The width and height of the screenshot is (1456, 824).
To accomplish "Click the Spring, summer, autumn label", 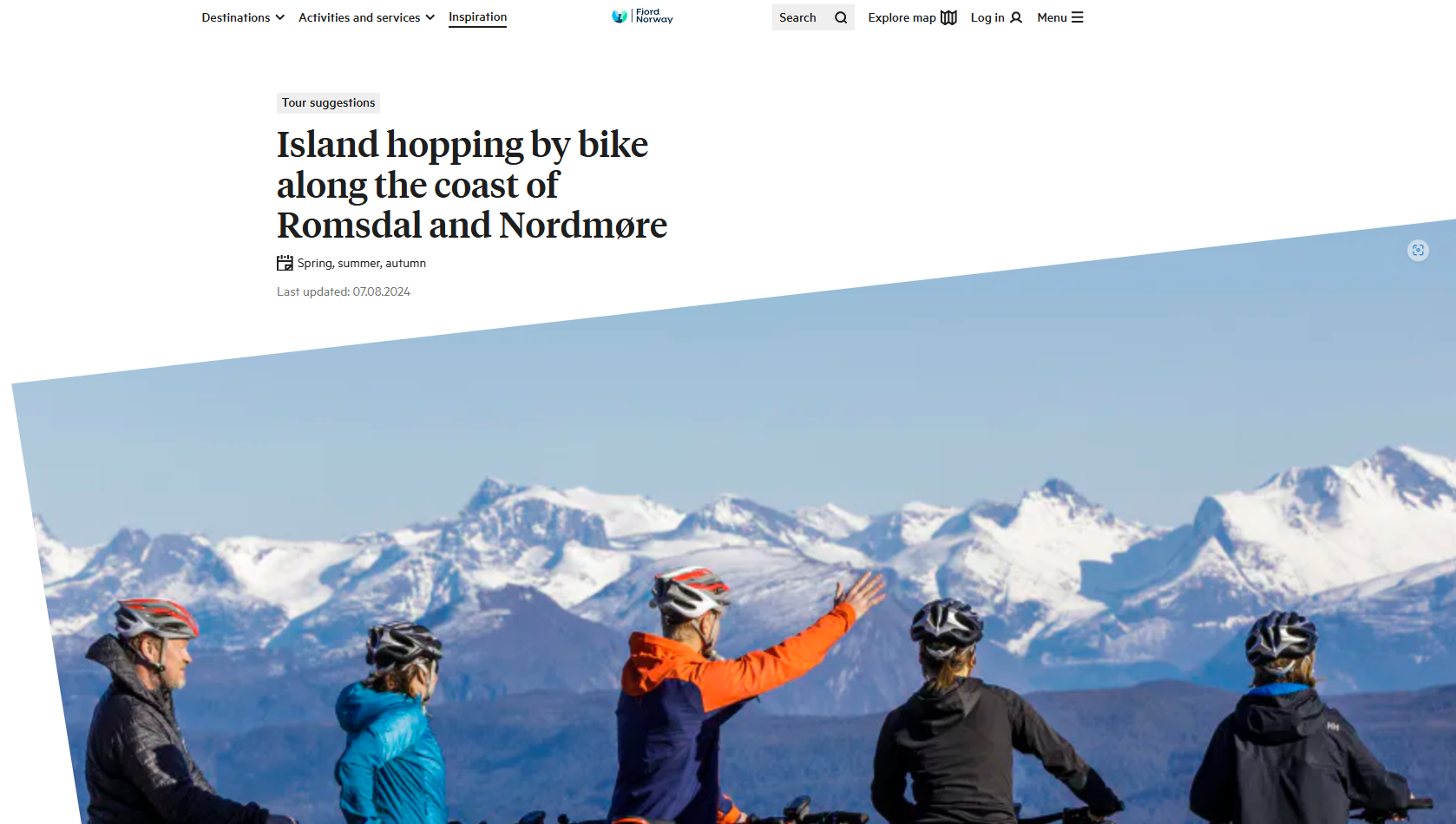I will pyautogui.click(x=362, y=263).
